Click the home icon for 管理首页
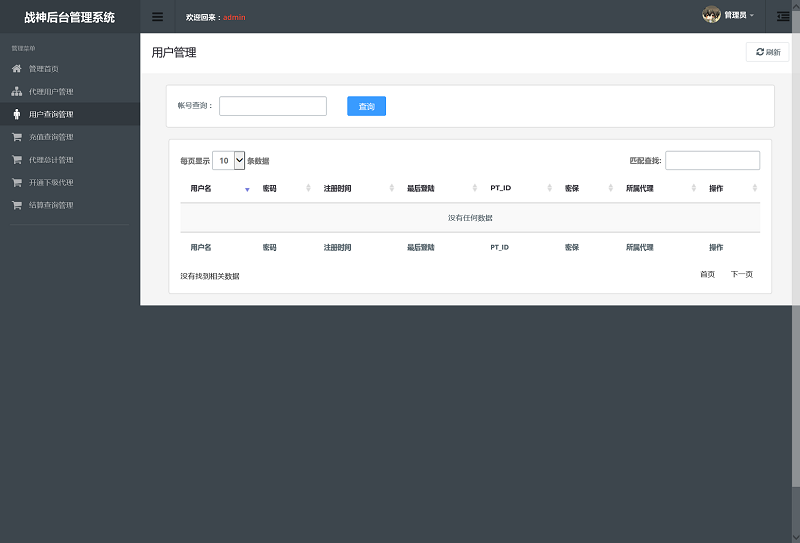Screen dimensions: 800x543 (x=17, y=68)
